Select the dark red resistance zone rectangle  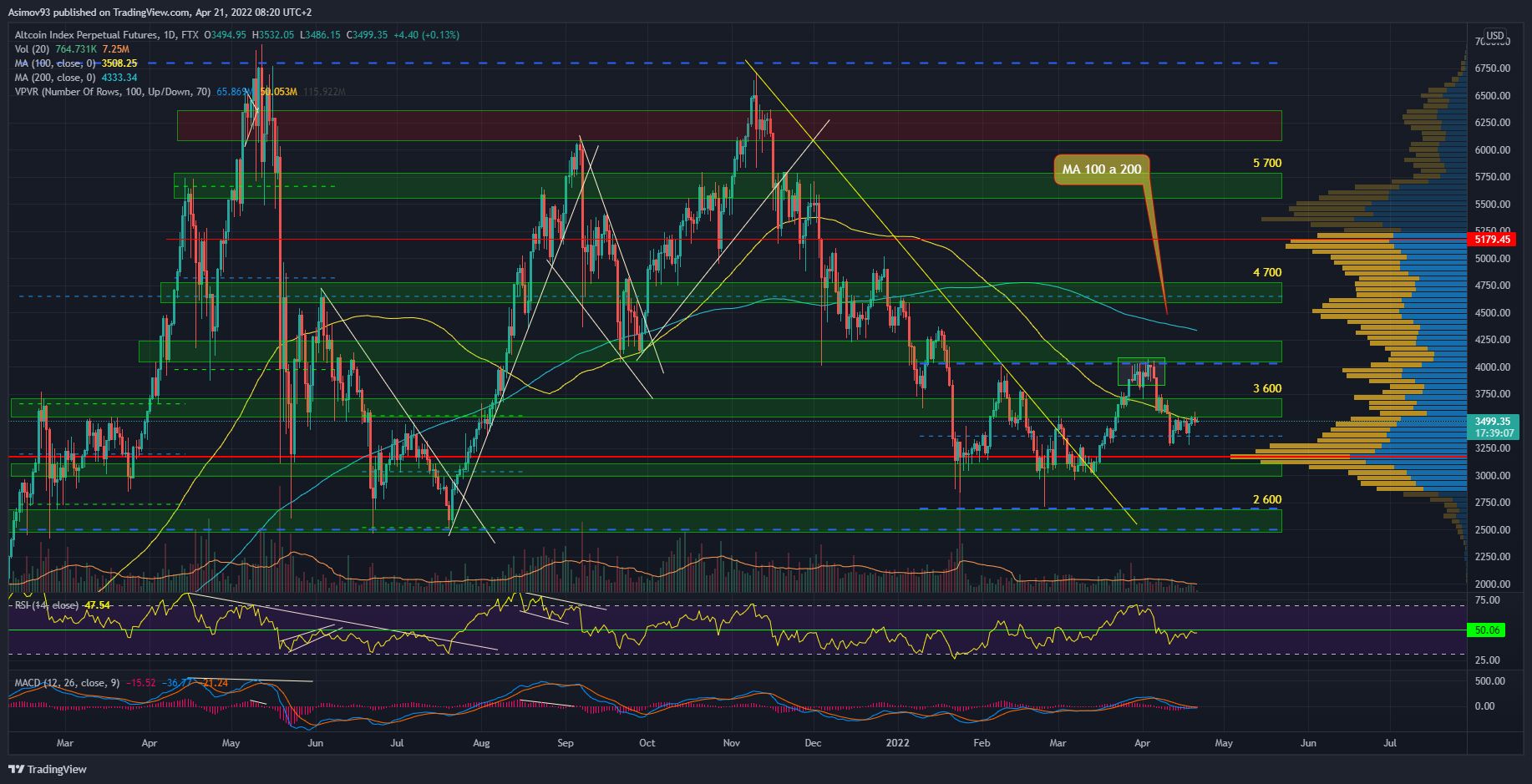[728, 125]
